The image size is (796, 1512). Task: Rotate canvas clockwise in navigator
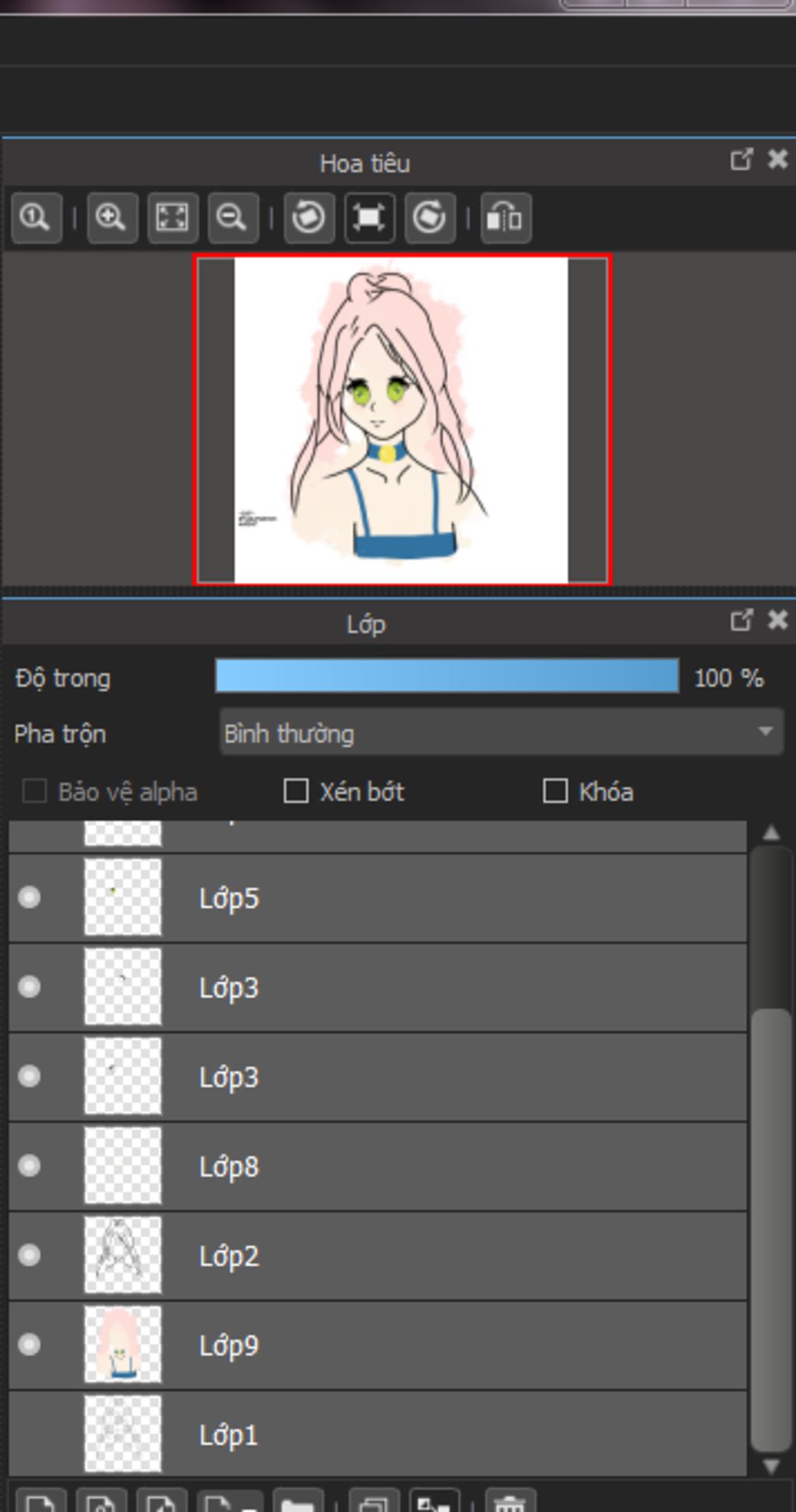(x=429, y=218)
